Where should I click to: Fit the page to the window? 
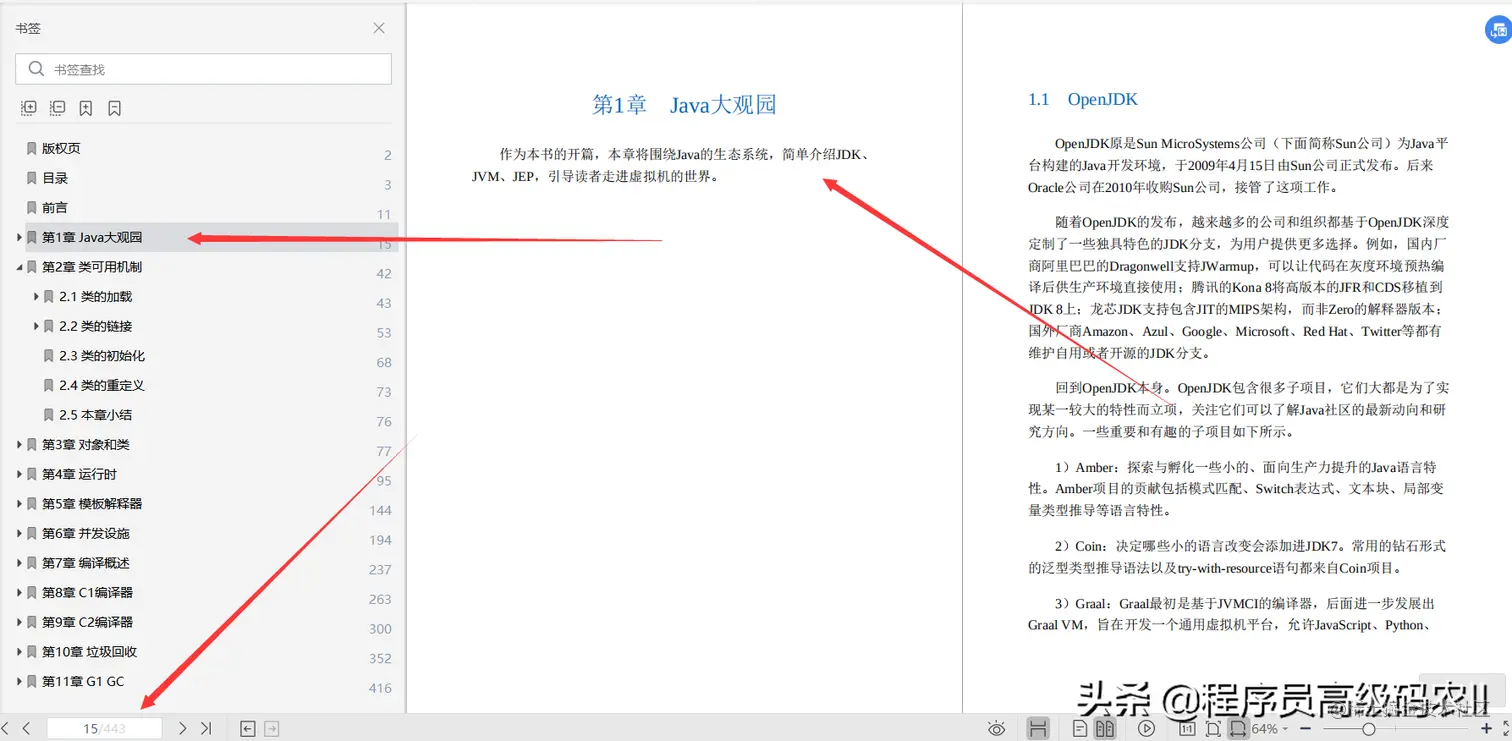tap(1214, 728)
